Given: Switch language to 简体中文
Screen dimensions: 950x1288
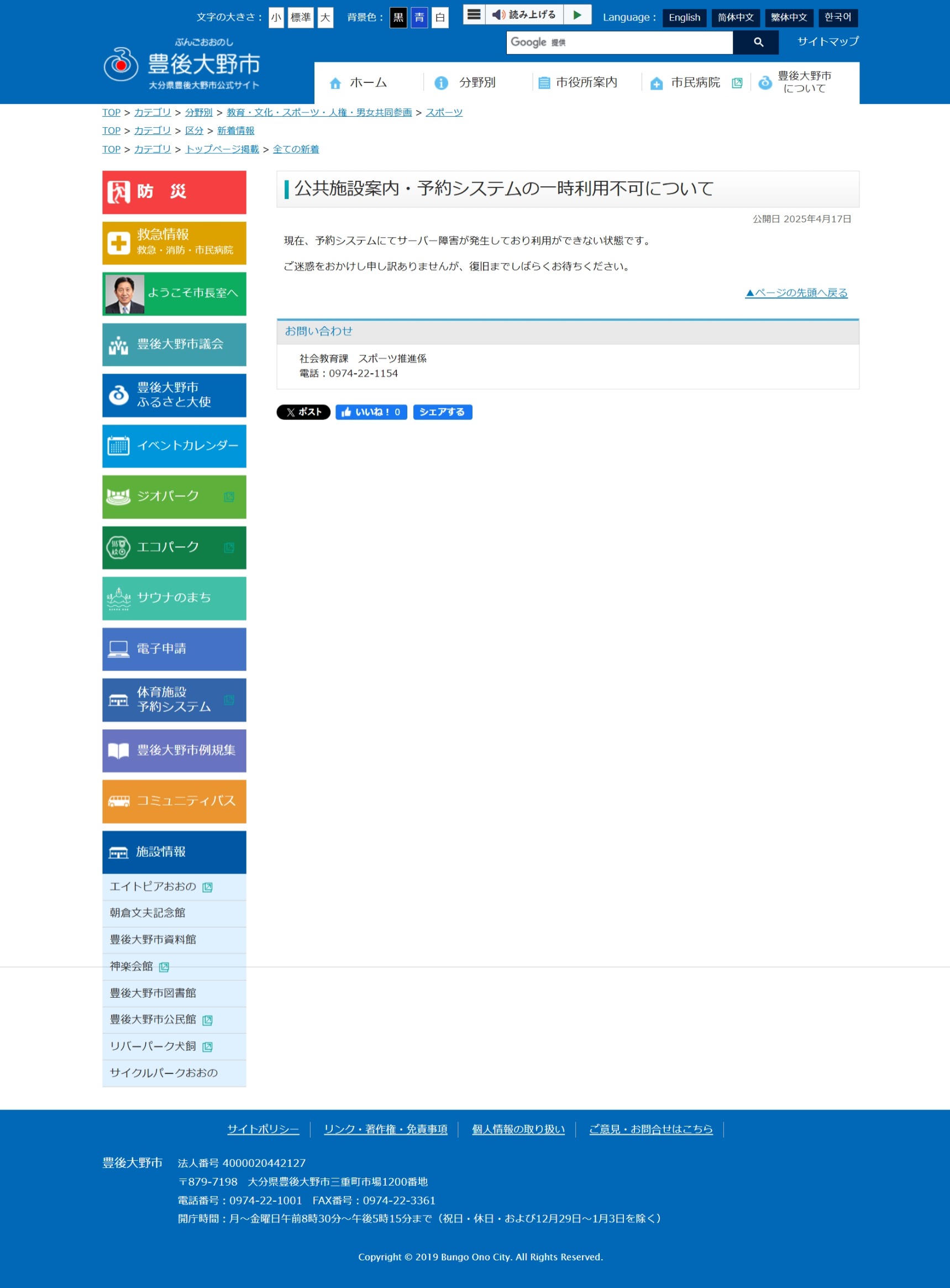Looking at the screenshot, I should [736, 18].
